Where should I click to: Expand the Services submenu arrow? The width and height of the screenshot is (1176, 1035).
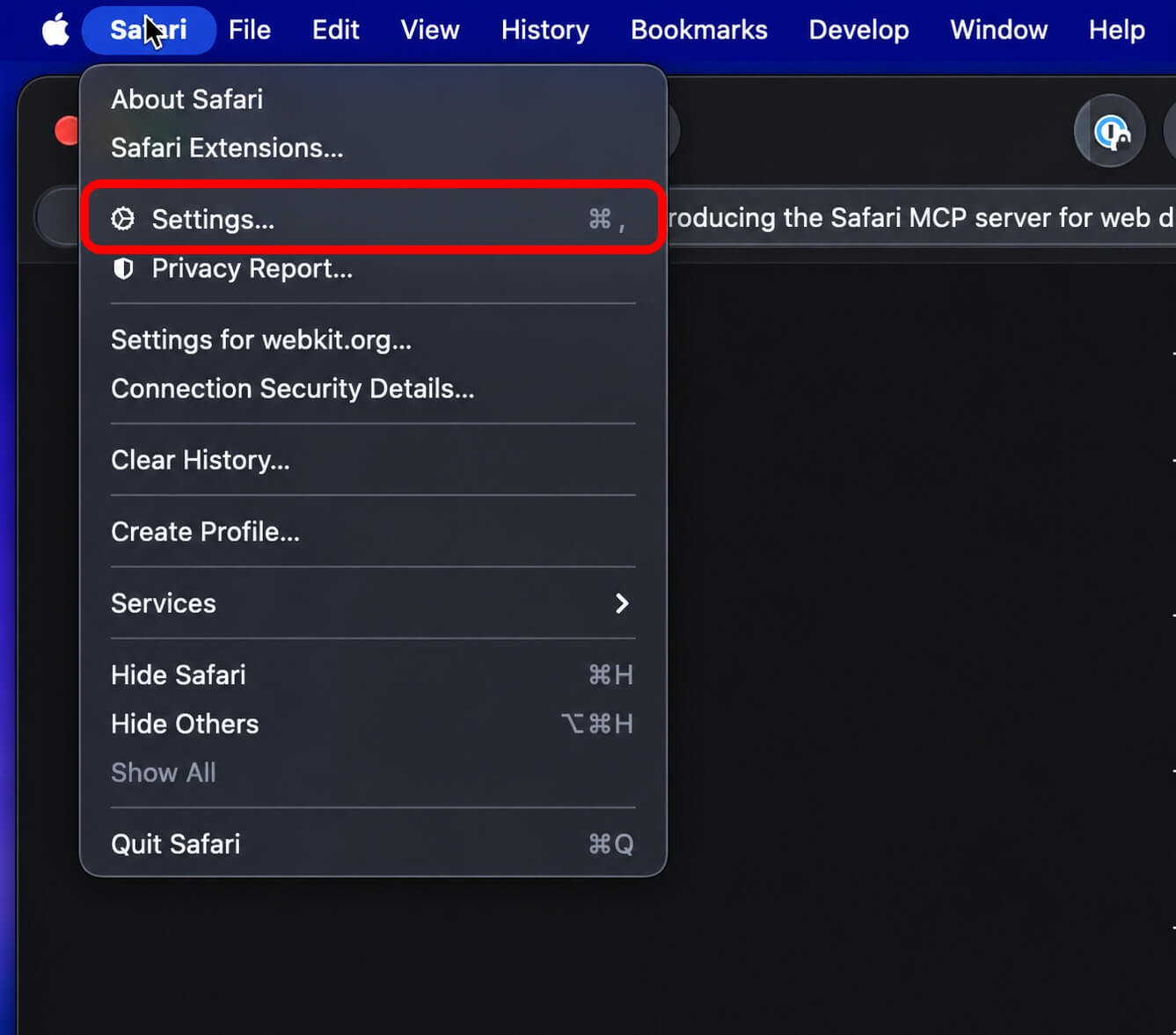click(x=622, y=603)
